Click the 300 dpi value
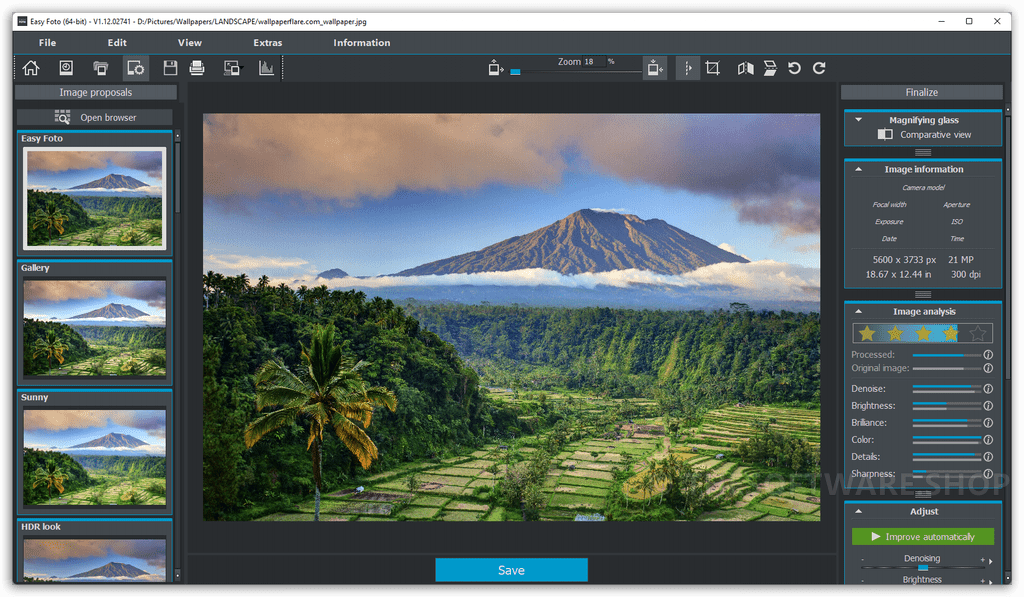 coord(966,274)
